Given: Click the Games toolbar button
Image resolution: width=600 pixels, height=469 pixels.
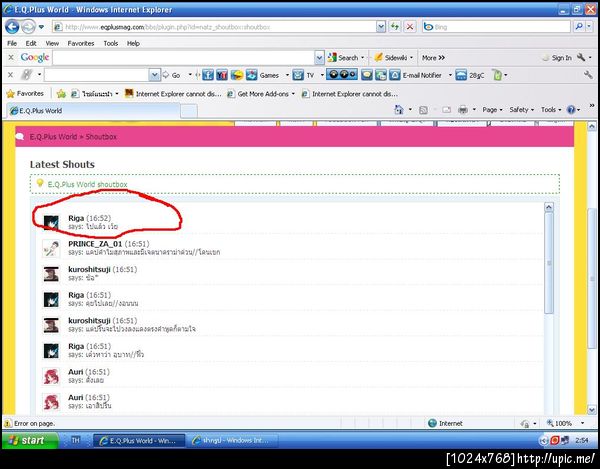Looking at the screenshot, I should pyautogui.click(x=263, y=75).
